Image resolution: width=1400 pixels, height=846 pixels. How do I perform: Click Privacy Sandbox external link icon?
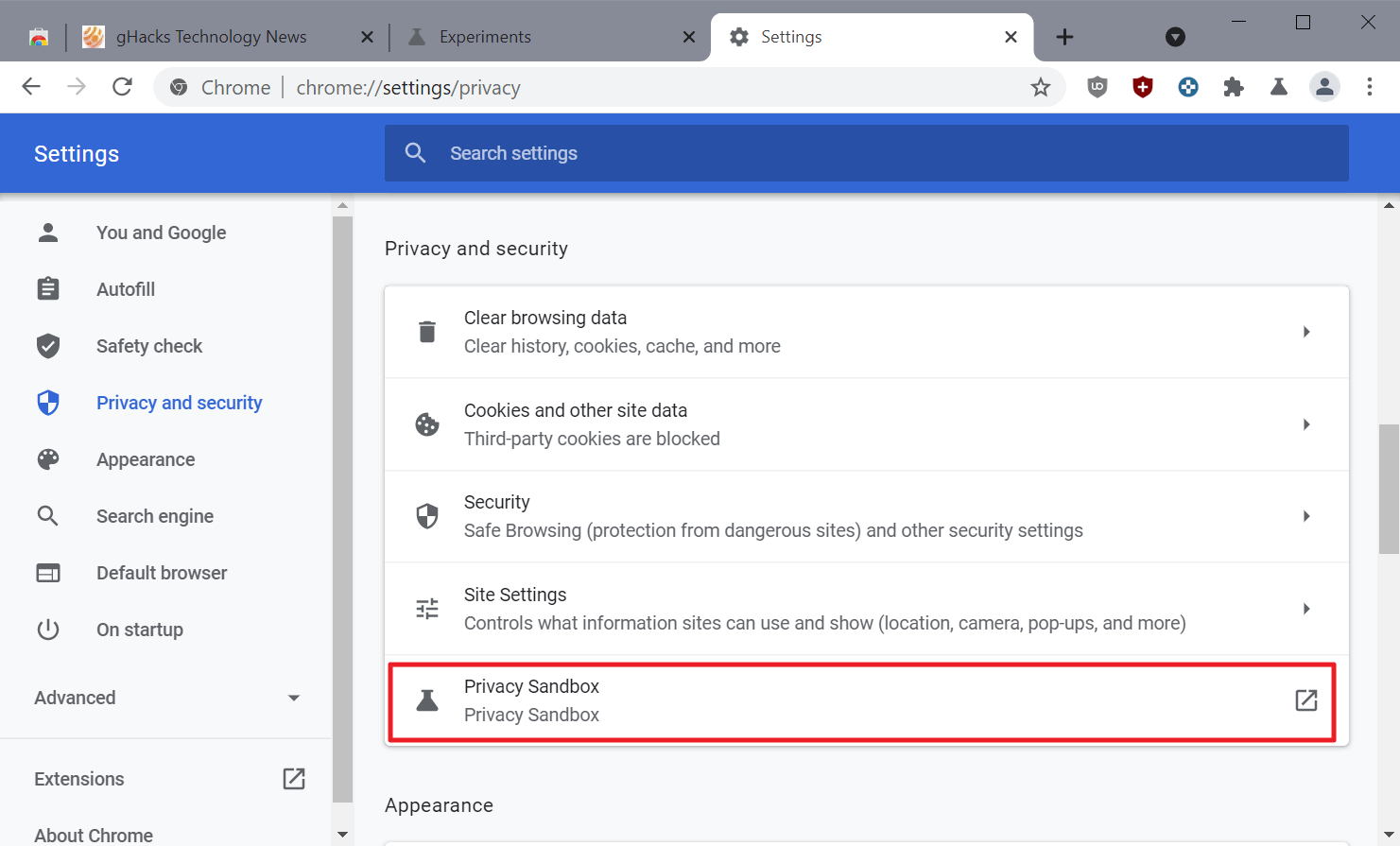click(x=1306, y=700)
